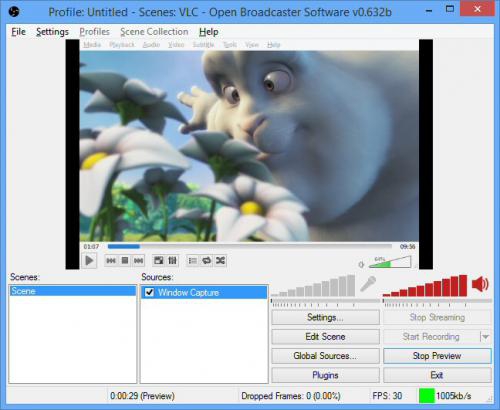The width and height of the screenshot is (500, 410).
Task: Open the Settings menu
Action: coord(52,32)
